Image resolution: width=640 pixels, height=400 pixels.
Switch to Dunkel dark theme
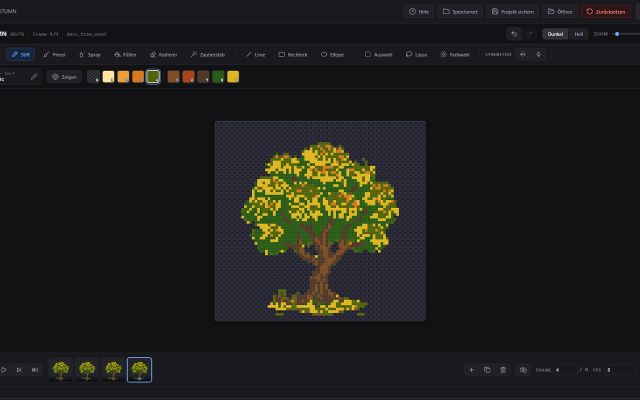tap(555, 34)
